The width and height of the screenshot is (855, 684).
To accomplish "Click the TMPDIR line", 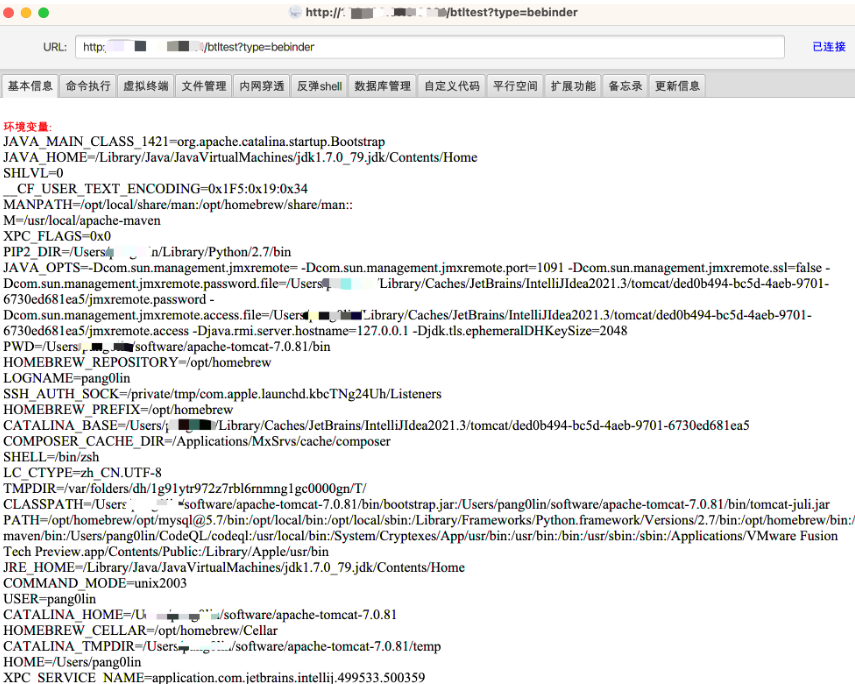I will [185, 489].
